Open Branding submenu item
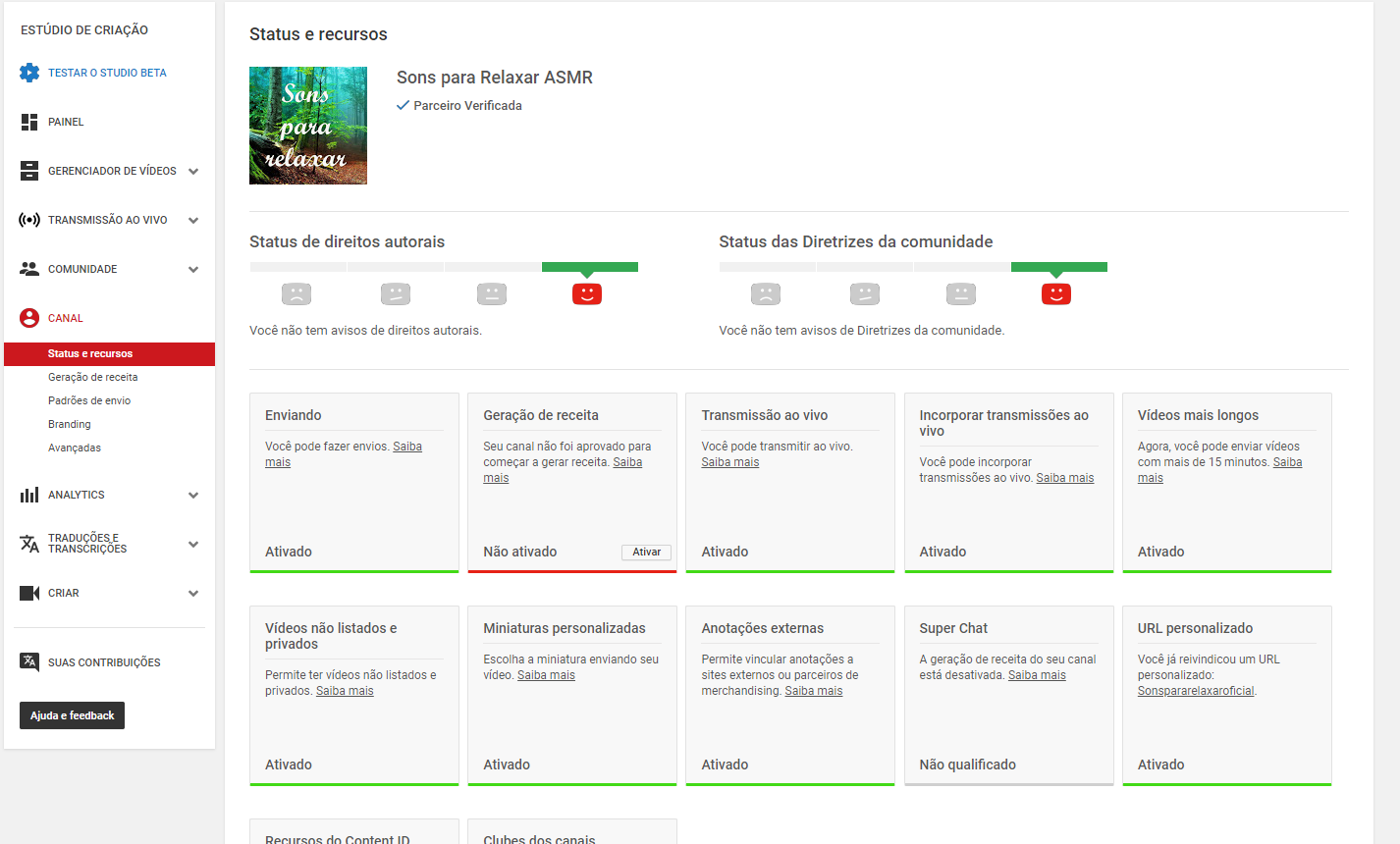This screenshot has height=844, width=1400. pos(70,424)
